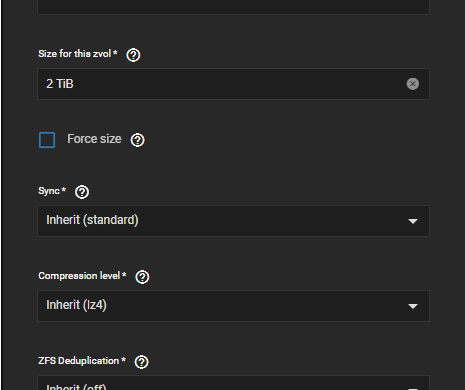Place the cursor after the 2 TiB text

pos(75,84)
